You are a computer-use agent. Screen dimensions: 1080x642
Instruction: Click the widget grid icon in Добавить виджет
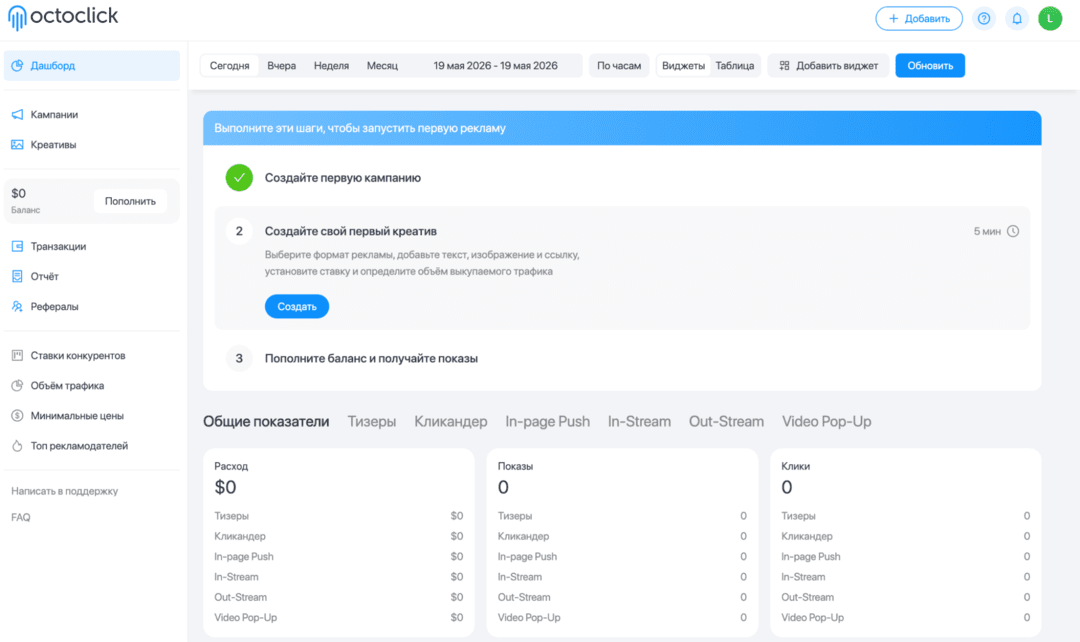coord(784,65)
